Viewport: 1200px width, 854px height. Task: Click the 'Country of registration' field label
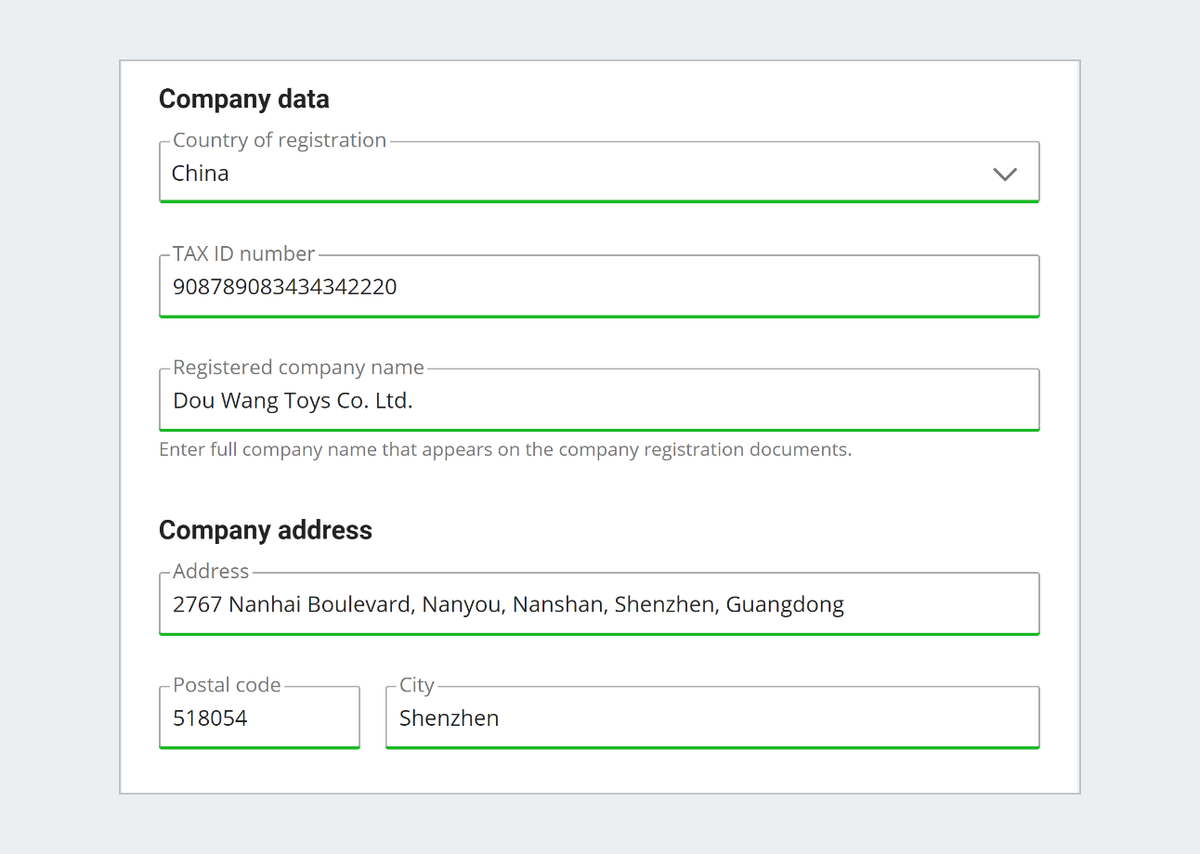279,140
